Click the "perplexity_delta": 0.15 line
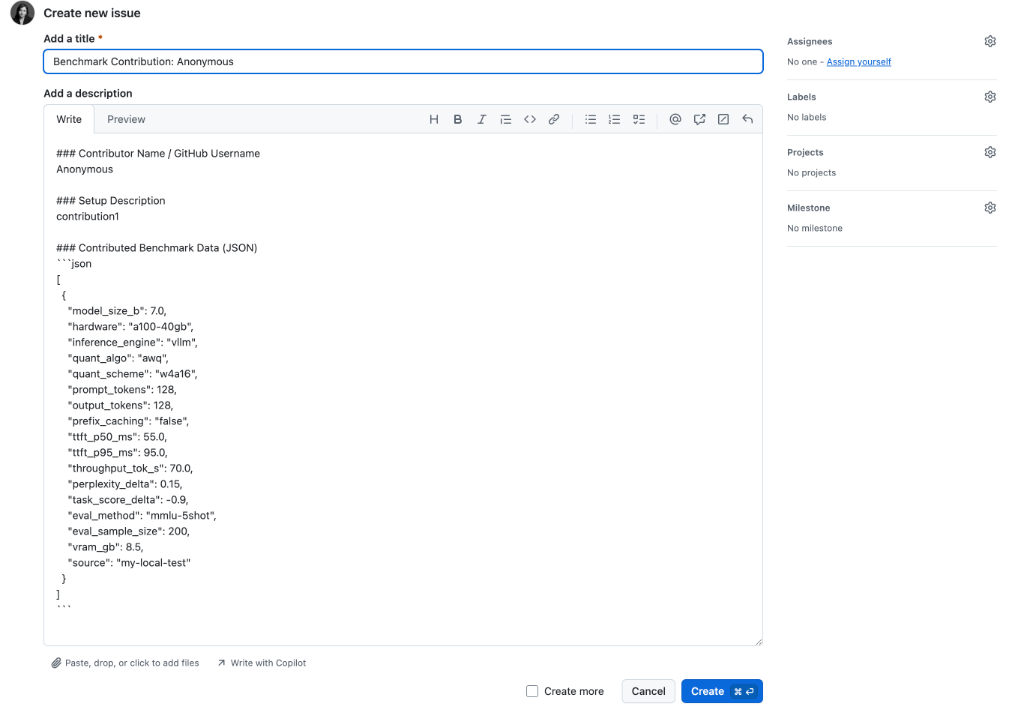Screen dimensions: 1024x713 point(125,484)
